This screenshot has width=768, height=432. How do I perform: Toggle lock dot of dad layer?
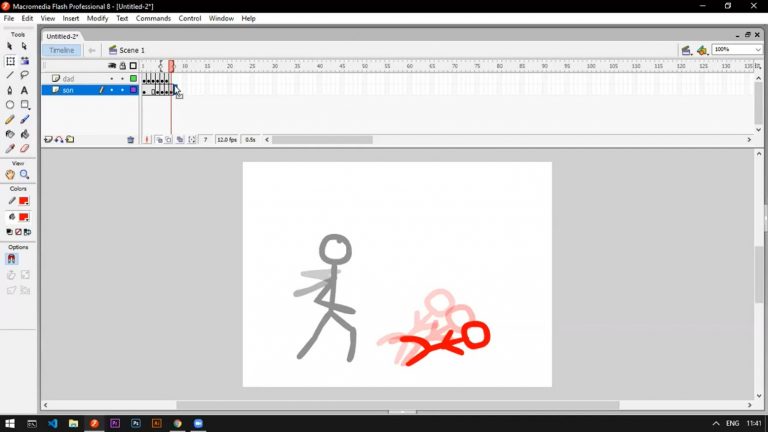[x=122, y=78]
